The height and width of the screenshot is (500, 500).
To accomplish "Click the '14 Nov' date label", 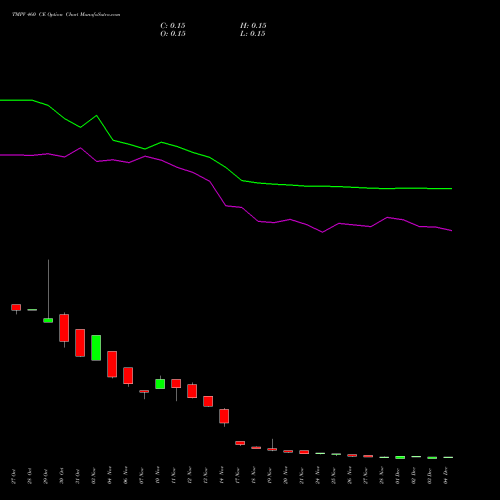I will [x=222, y=476].
